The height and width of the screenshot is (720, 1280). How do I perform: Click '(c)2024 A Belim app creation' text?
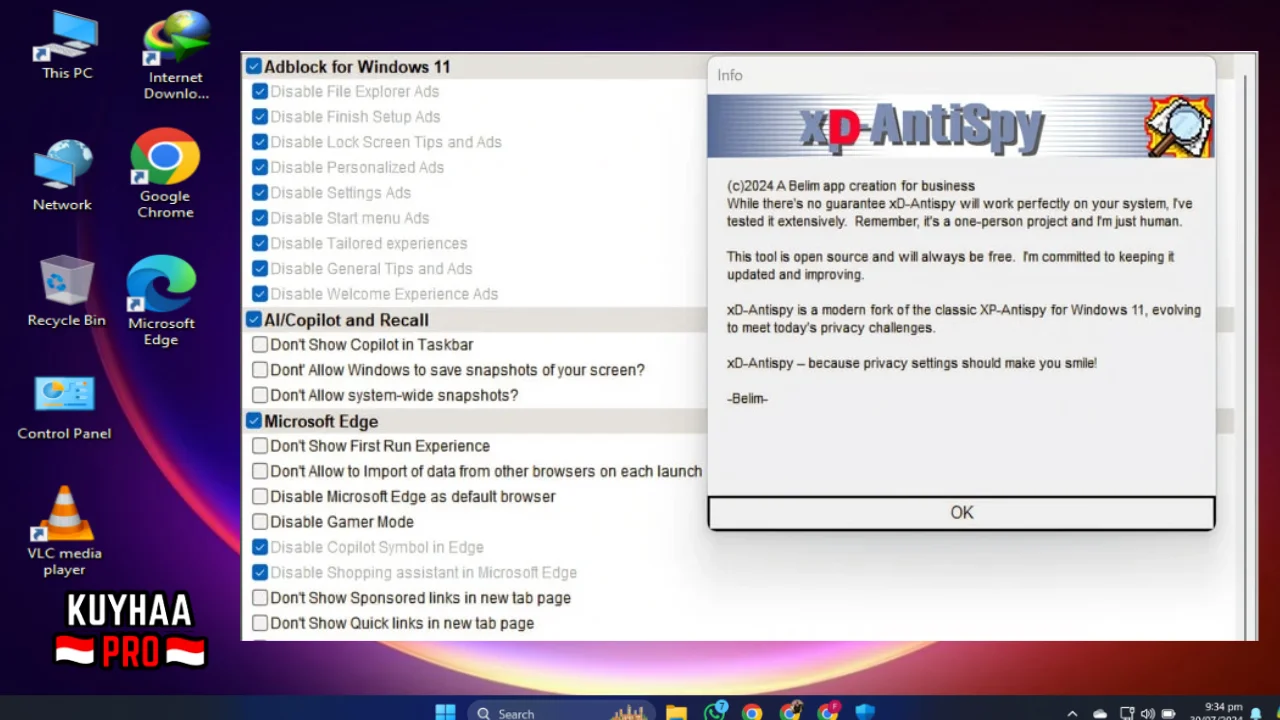[x=851, y=186]
